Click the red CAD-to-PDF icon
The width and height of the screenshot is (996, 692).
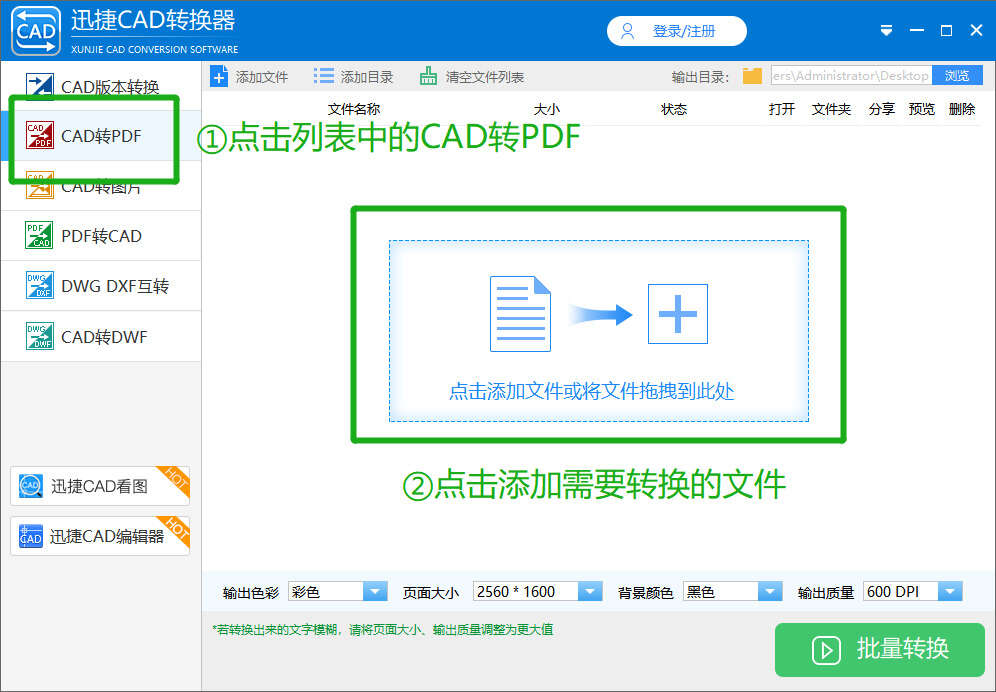click(39, 135)
